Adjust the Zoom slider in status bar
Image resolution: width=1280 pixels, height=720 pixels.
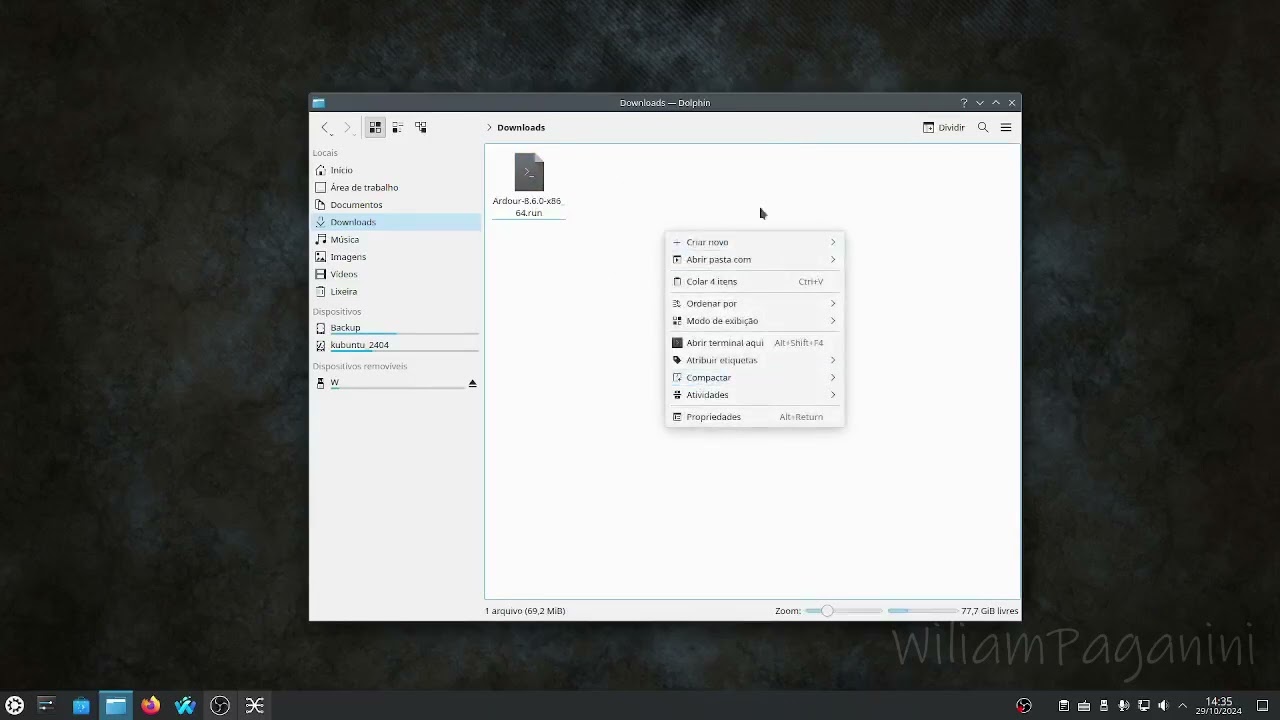[x=844, y=611]
